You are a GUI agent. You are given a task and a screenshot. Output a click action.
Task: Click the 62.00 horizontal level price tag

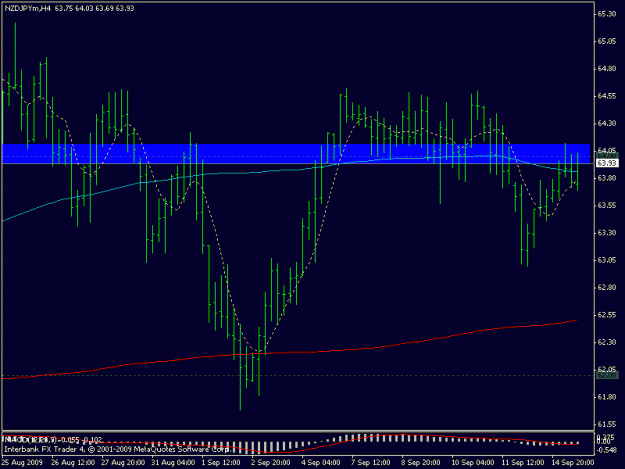607,375
